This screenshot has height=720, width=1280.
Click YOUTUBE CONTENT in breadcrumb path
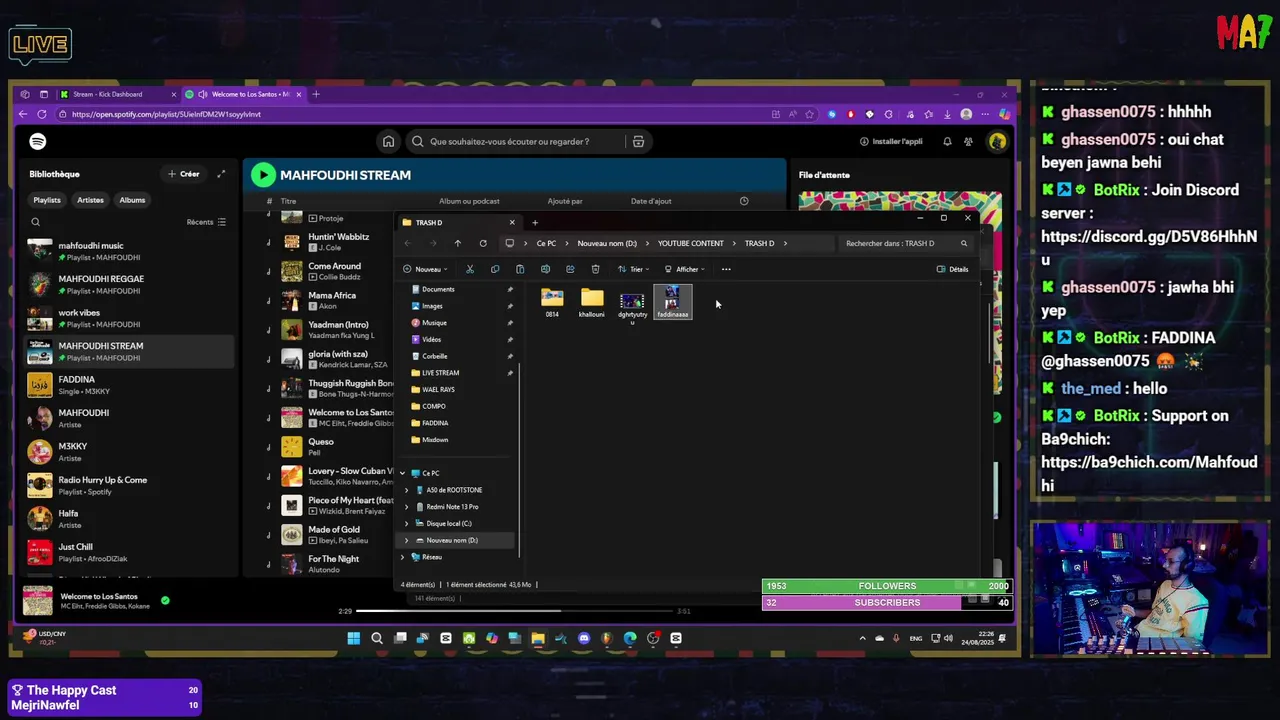point(690,243)
